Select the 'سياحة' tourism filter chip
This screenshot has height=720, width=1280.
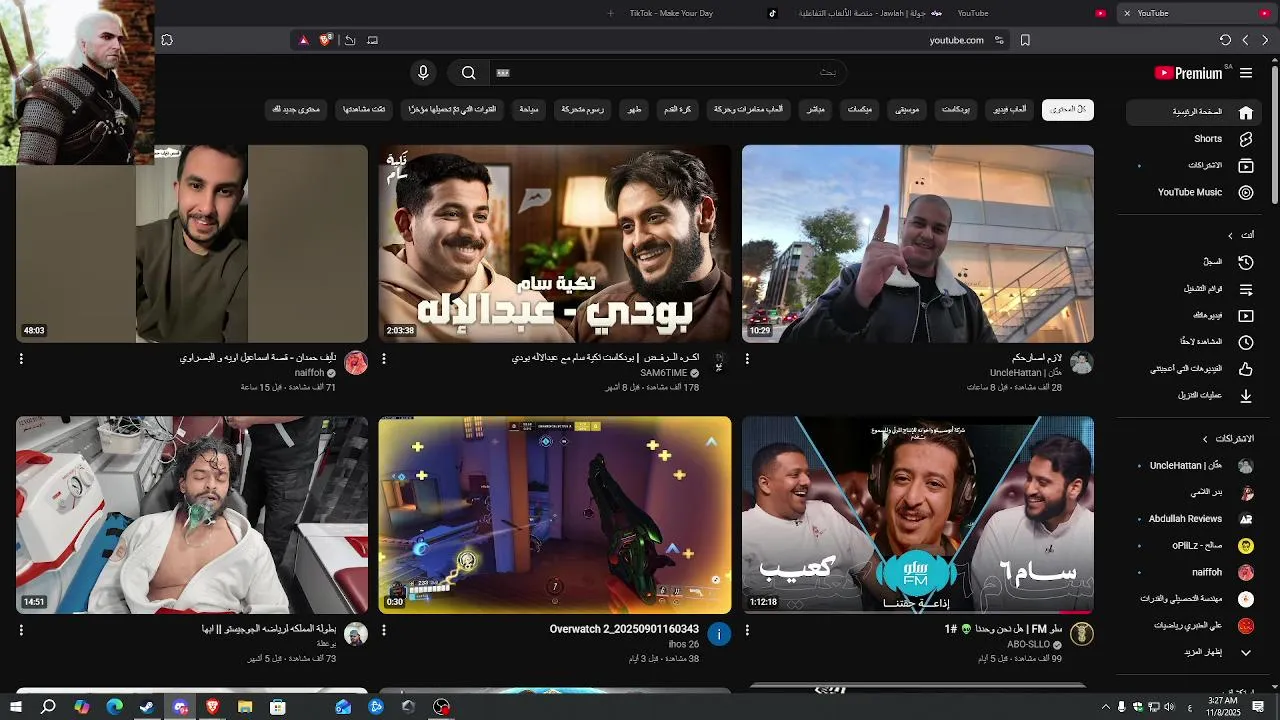click(529, 109)
